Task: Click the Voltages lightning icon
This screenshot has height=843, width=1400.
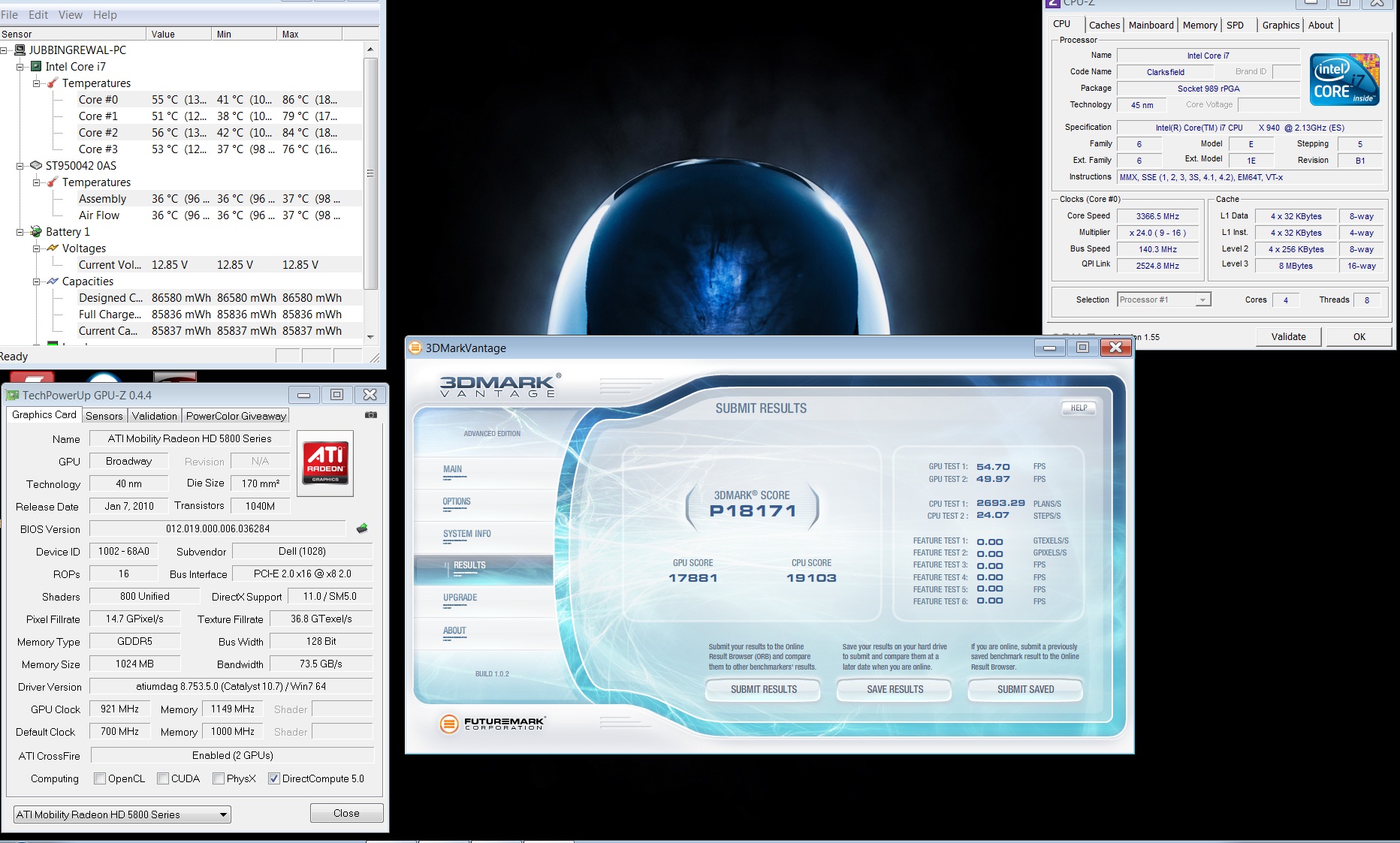Action: pos(53,248)
